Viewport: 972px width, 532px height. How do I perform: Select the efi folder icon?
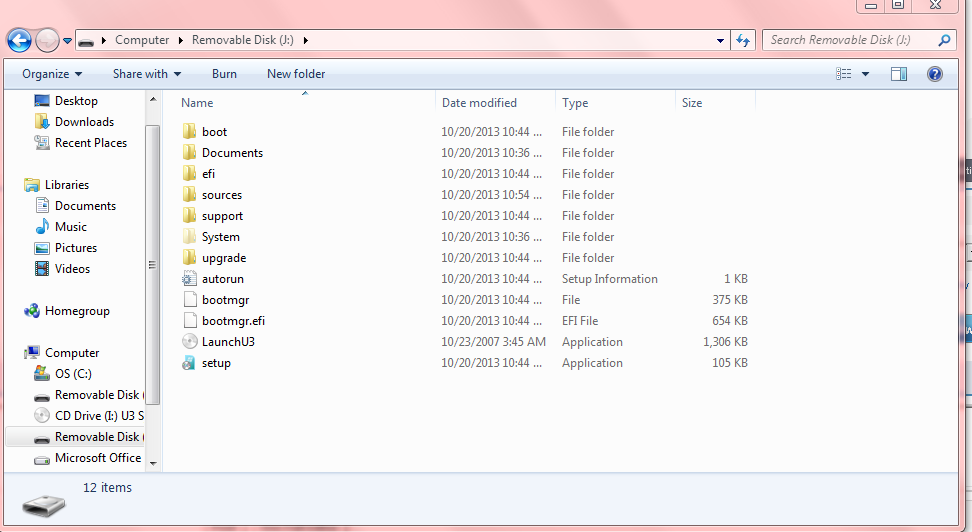(x=190, y=174)
